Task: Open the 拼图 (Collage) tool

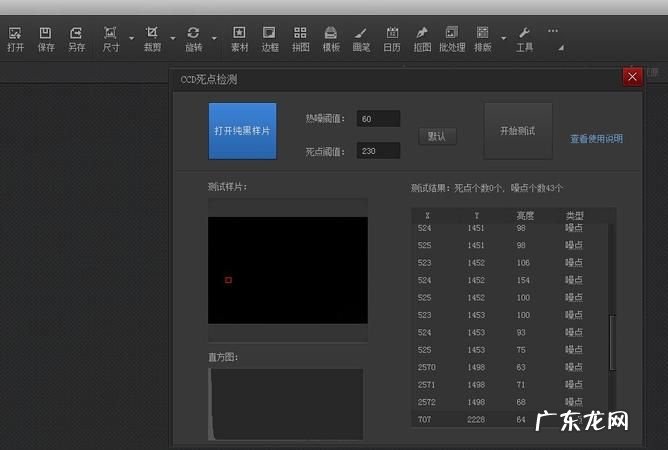Action: pyautogui.click(x=300, y=38)
